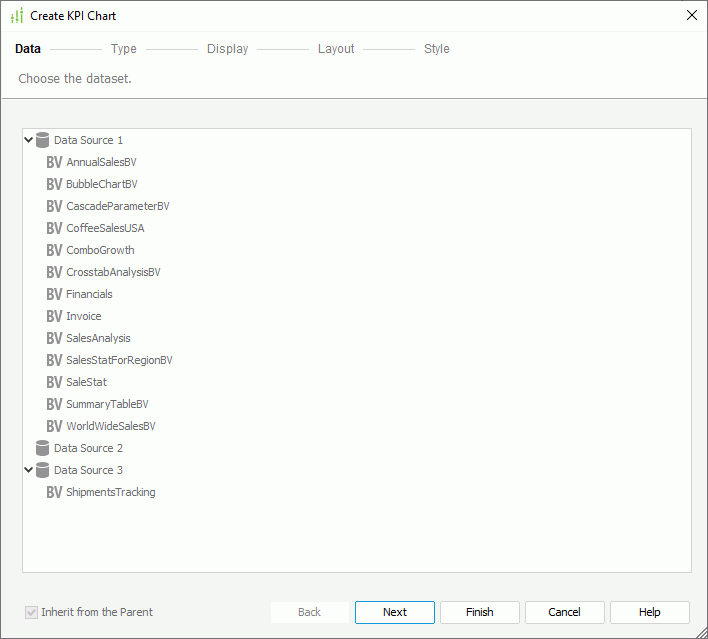708x639 pixels.
Task: Click the Data Source 1 database icon
Action: pyautogui.click(x=42, y=140)
